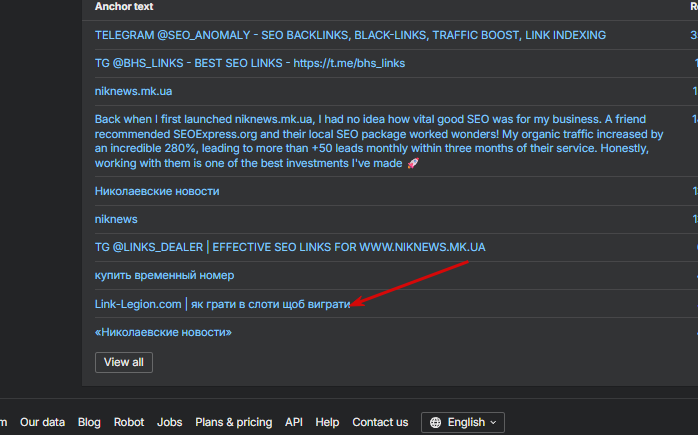Open the TG @LINKS_DEALER anchor text
Image resolution: width=698 pixels, height=435 pixels.
[x=290, y=248]
